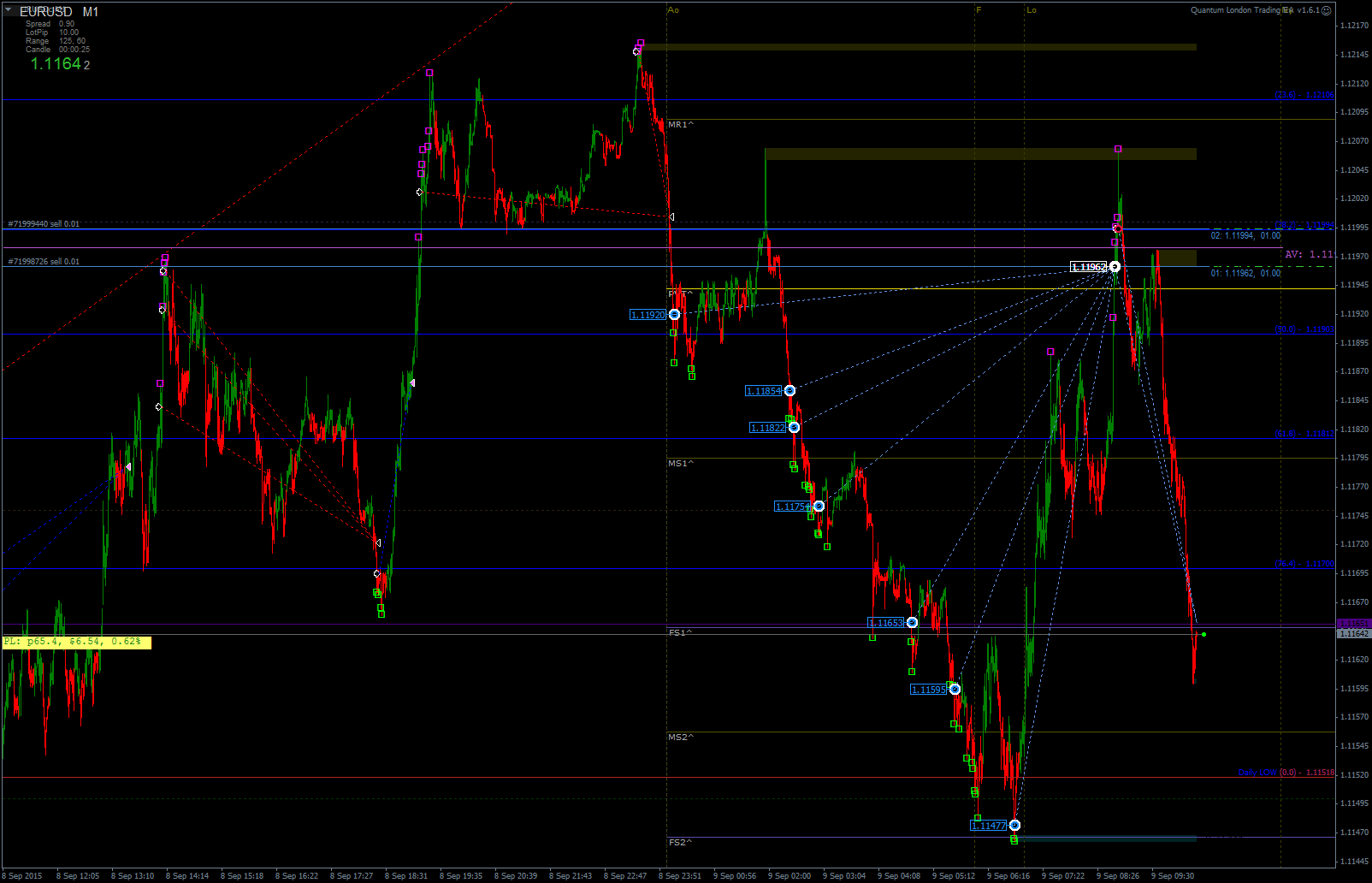Select the 1.11653 entry price marker
1372x883 pixels.
pyautogui.click(x=885, y=623)
